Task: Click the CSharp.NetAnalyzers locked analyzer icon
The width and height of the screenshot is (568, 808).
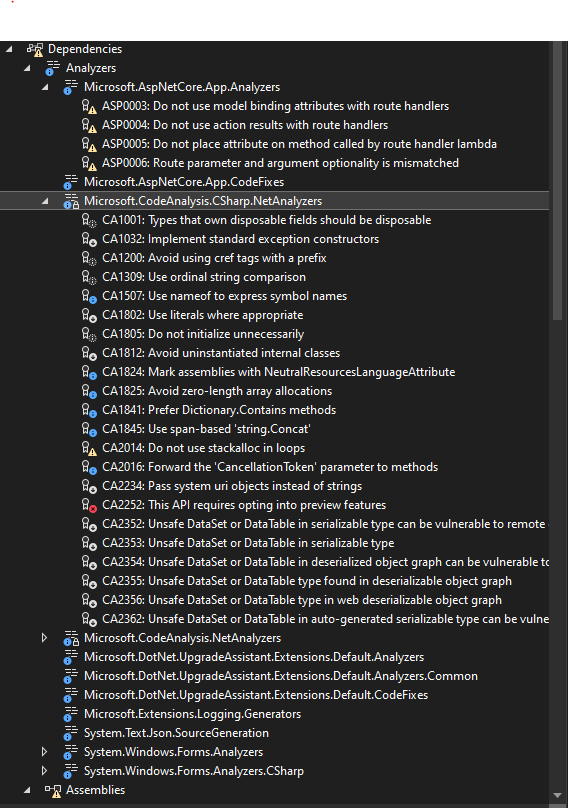Action: (x=71, y=201)
